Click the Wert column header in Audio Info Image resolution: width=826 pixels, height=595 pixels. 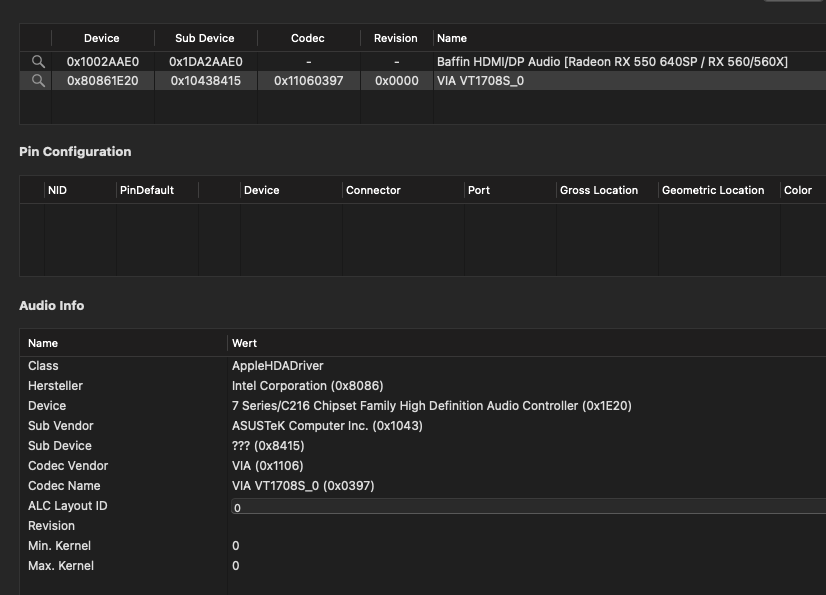245,343
